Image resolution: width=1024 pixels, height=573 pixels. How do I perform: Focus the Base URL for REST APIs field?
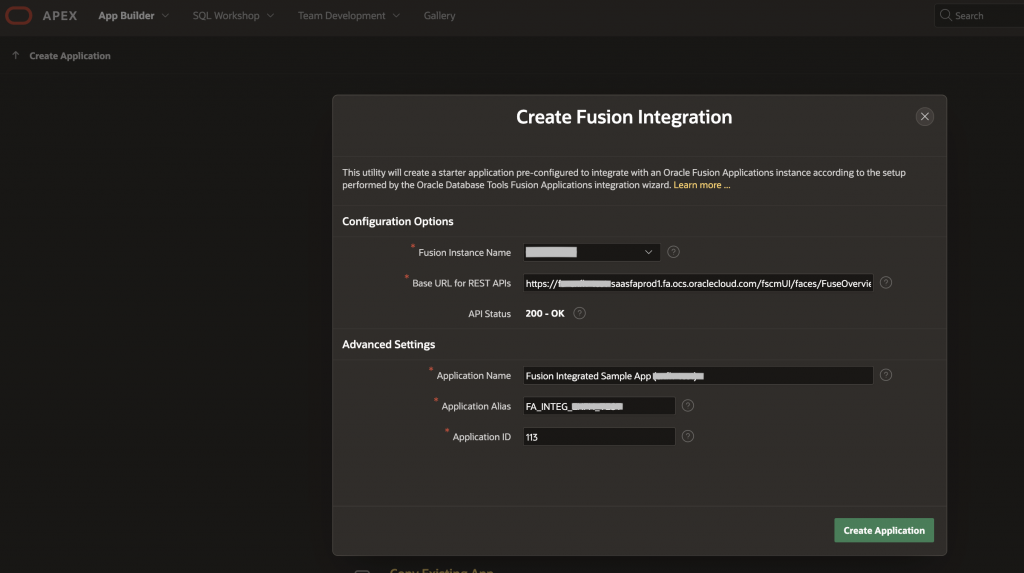(x=698, y=283)
